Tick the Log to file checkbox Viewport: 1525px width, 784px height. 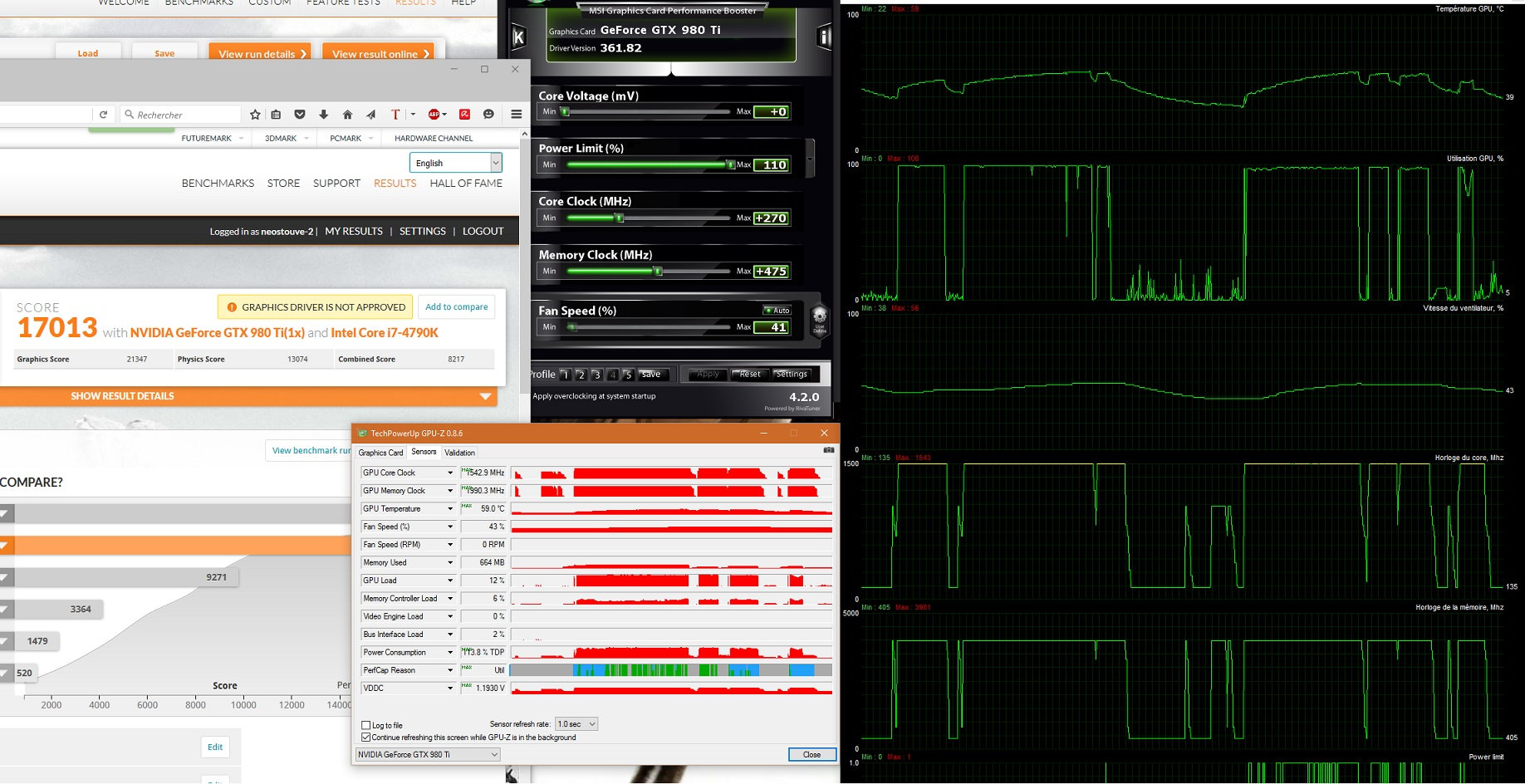(366, 725)
